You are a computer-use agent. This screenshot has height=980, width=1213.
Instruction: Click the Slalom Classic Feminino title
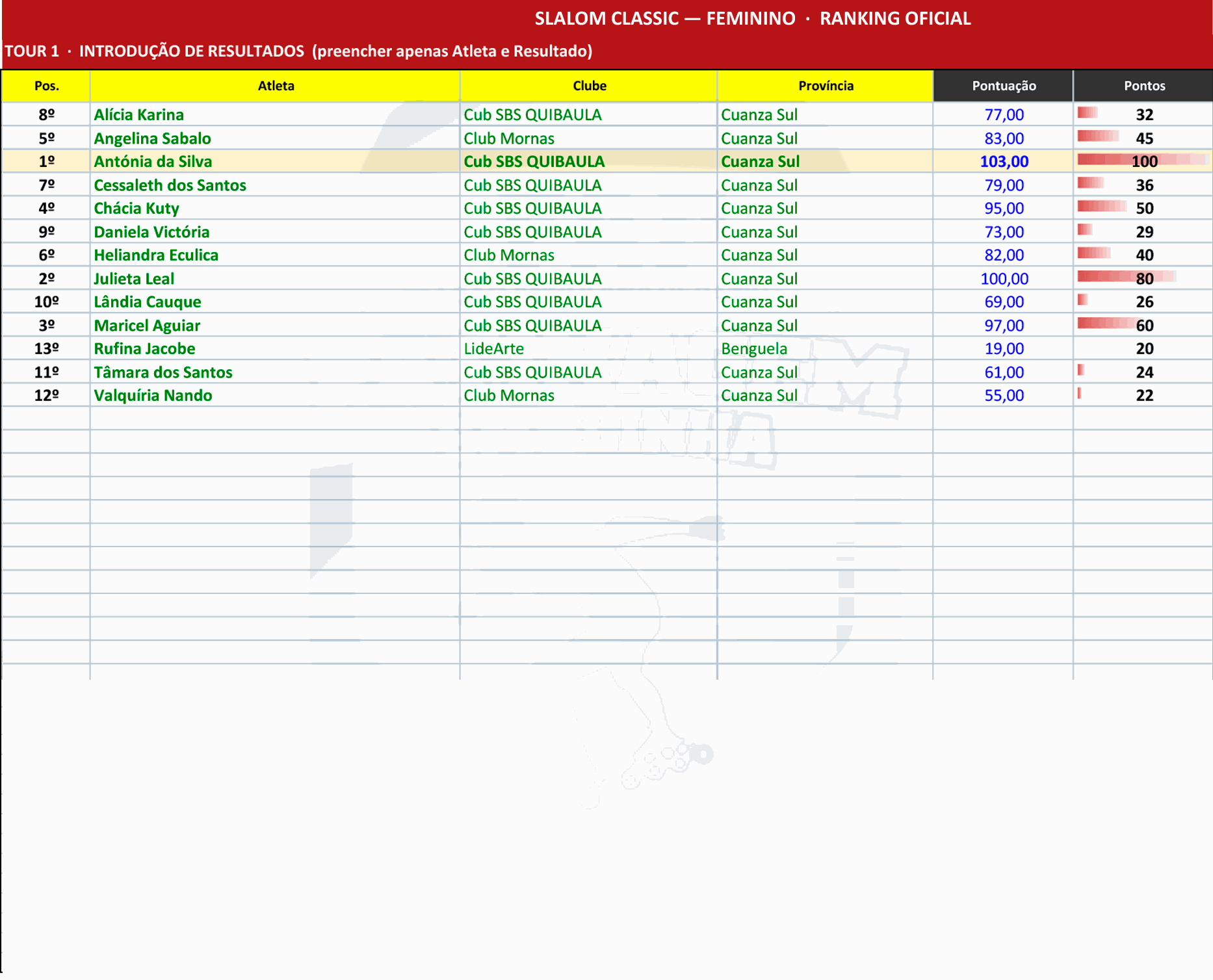pyautogui.click(x=753, y=18)
